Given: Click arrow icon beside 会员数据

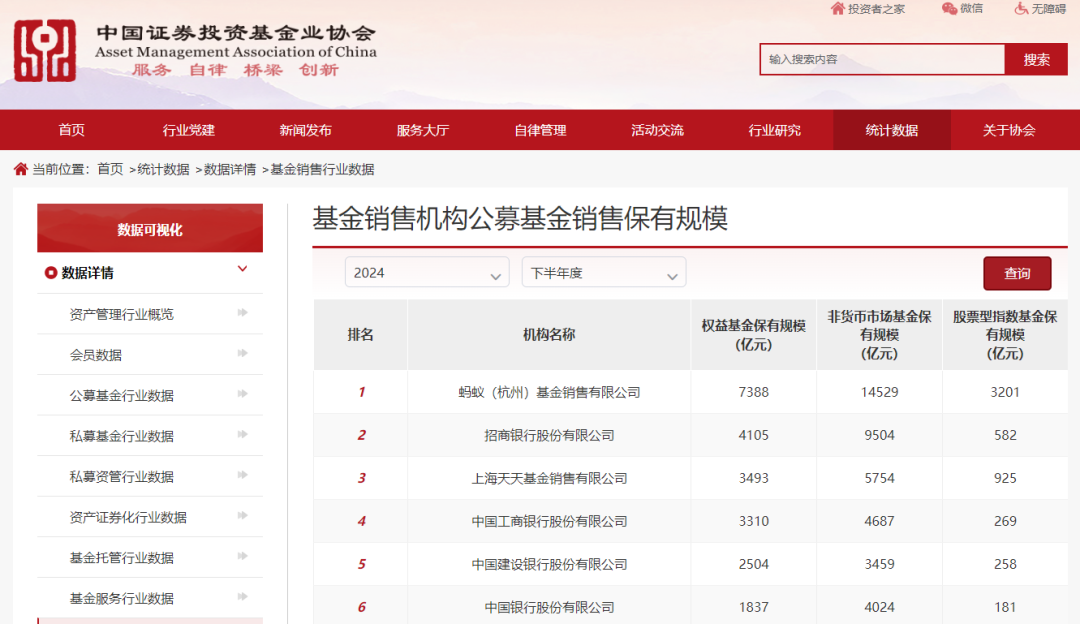Looking at the screenshot, I should point(242,353).
